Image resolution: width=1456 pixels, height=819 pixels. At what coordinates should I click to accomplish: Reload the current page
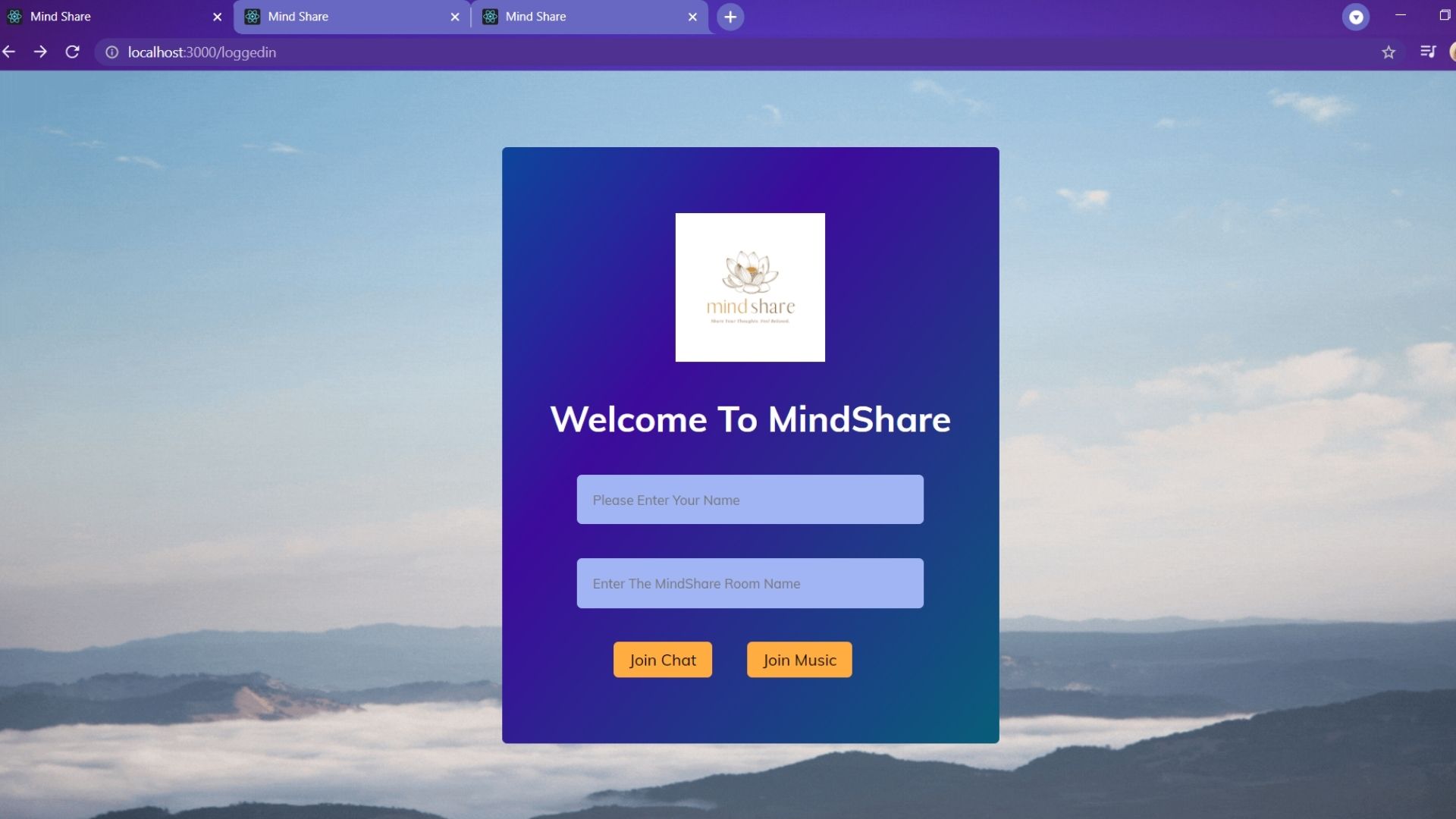click(x=72, y=52)
